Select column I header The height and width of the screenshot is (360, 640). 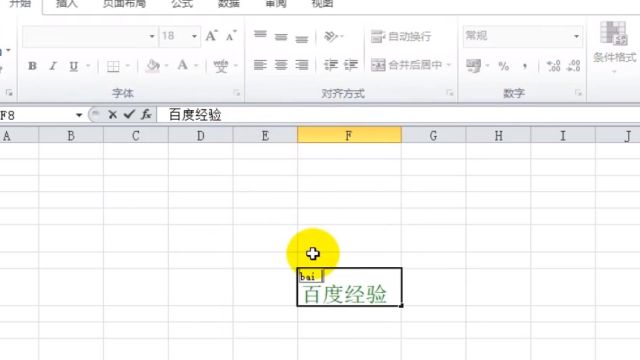pos(563,135)
